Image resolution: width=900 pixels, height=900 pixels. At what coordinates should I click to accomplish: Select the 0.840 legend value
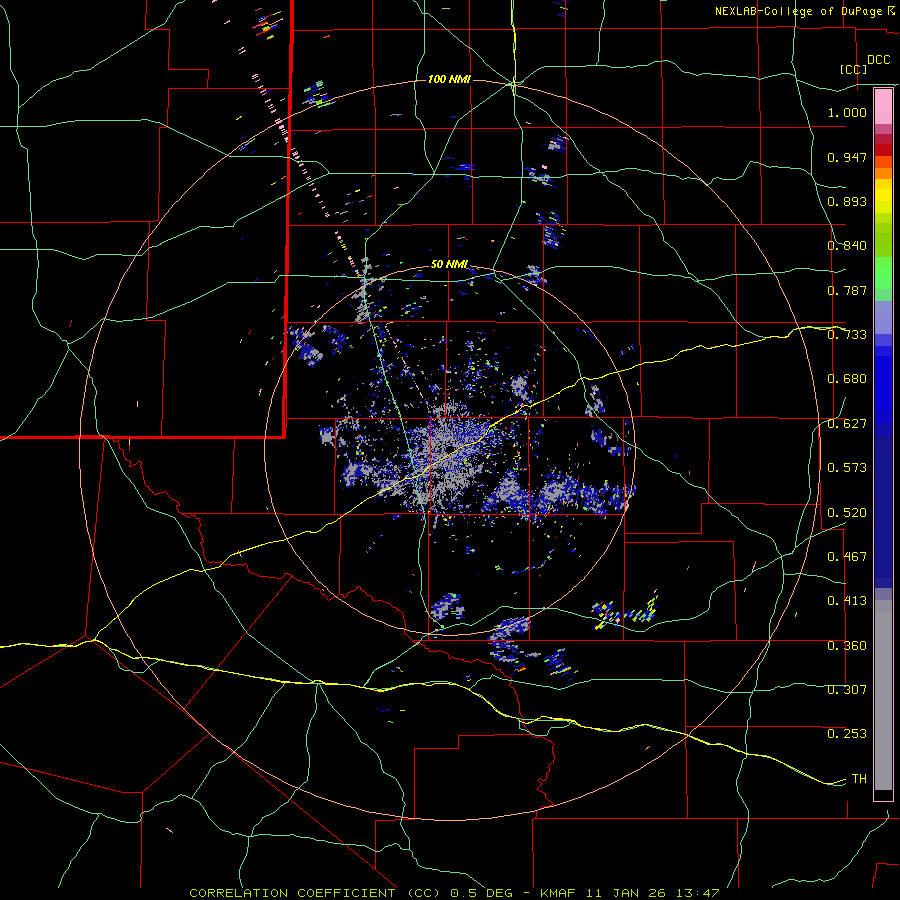pyautogui.click(x=847, y=246)
